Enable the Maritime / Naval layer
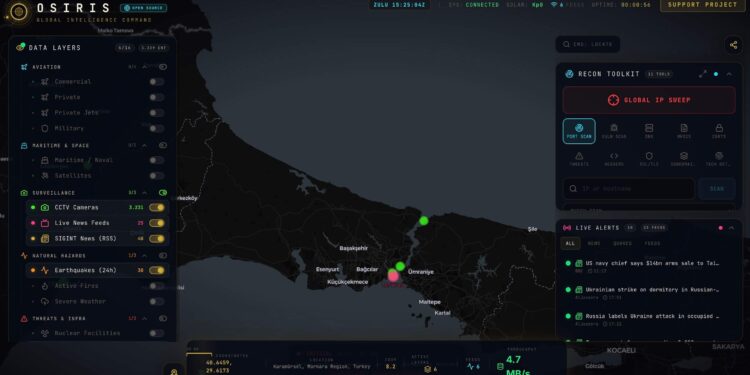 coord(156,160)
